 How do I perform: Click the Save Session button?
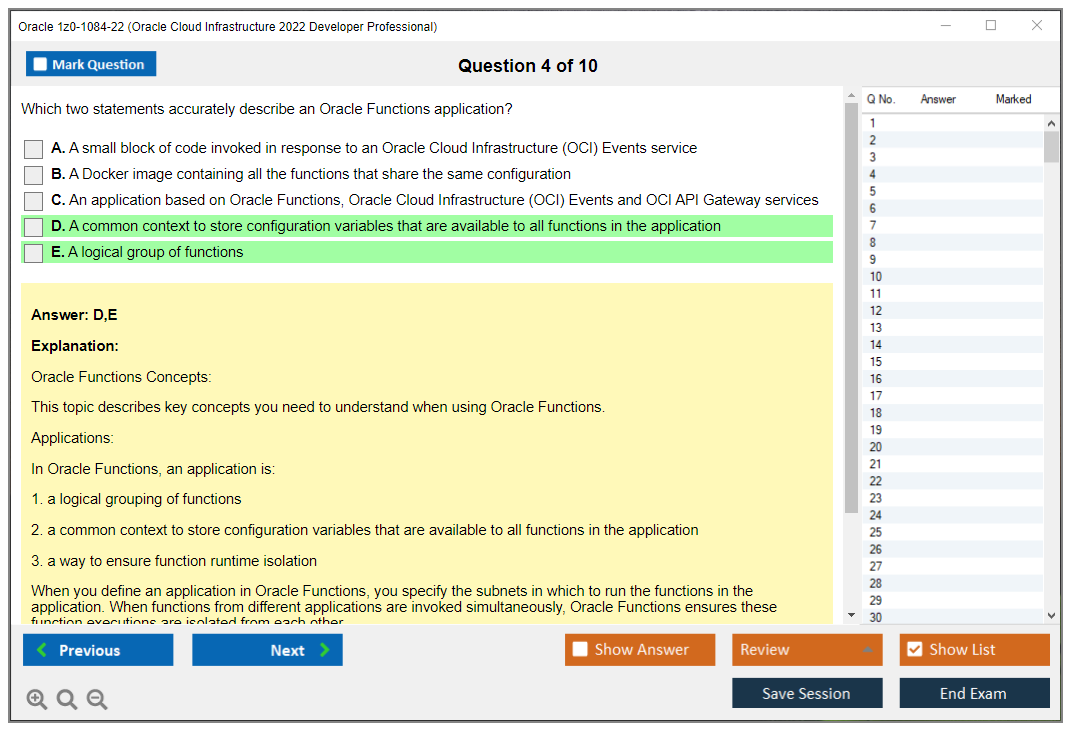(807, 693)
